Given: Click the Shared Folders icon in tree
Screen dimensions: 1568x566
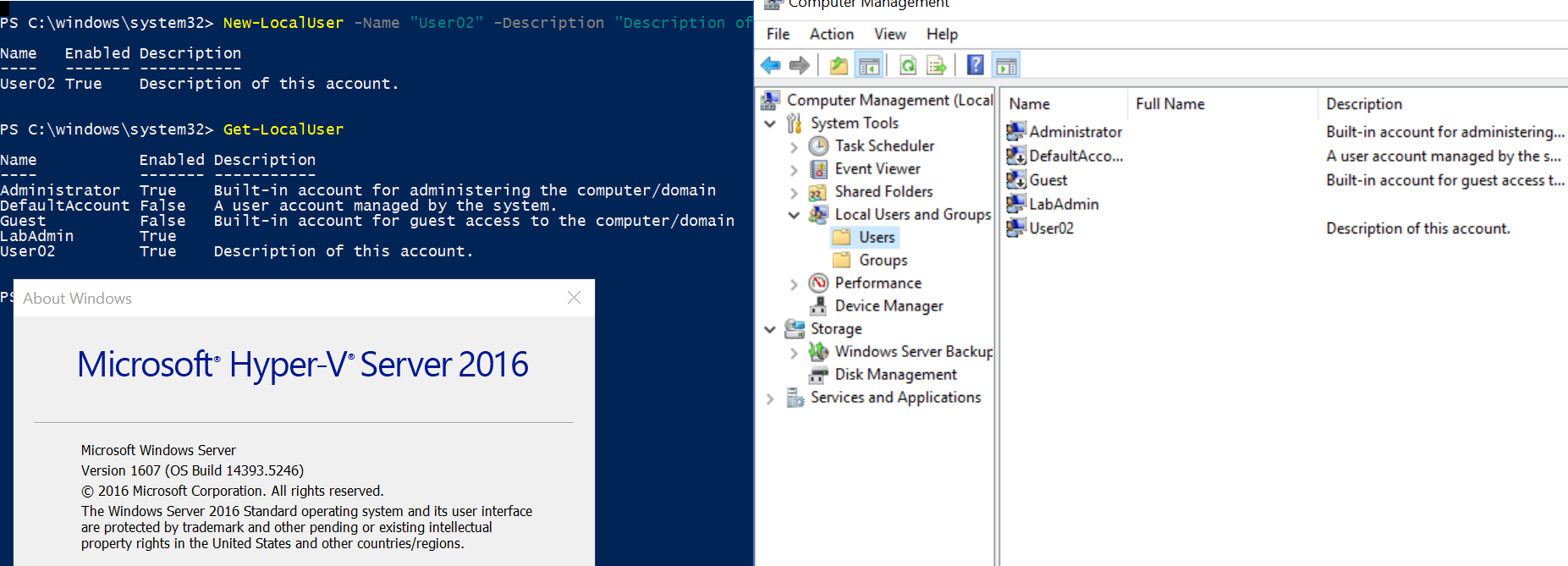Looking at the screenshot, I should point(818,191).
